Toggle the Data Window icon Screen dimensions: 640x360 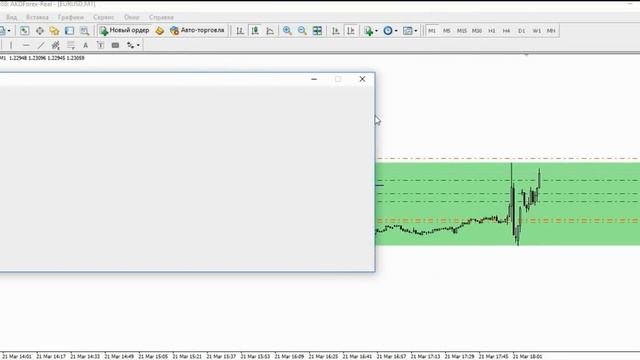tap(40, 31)
